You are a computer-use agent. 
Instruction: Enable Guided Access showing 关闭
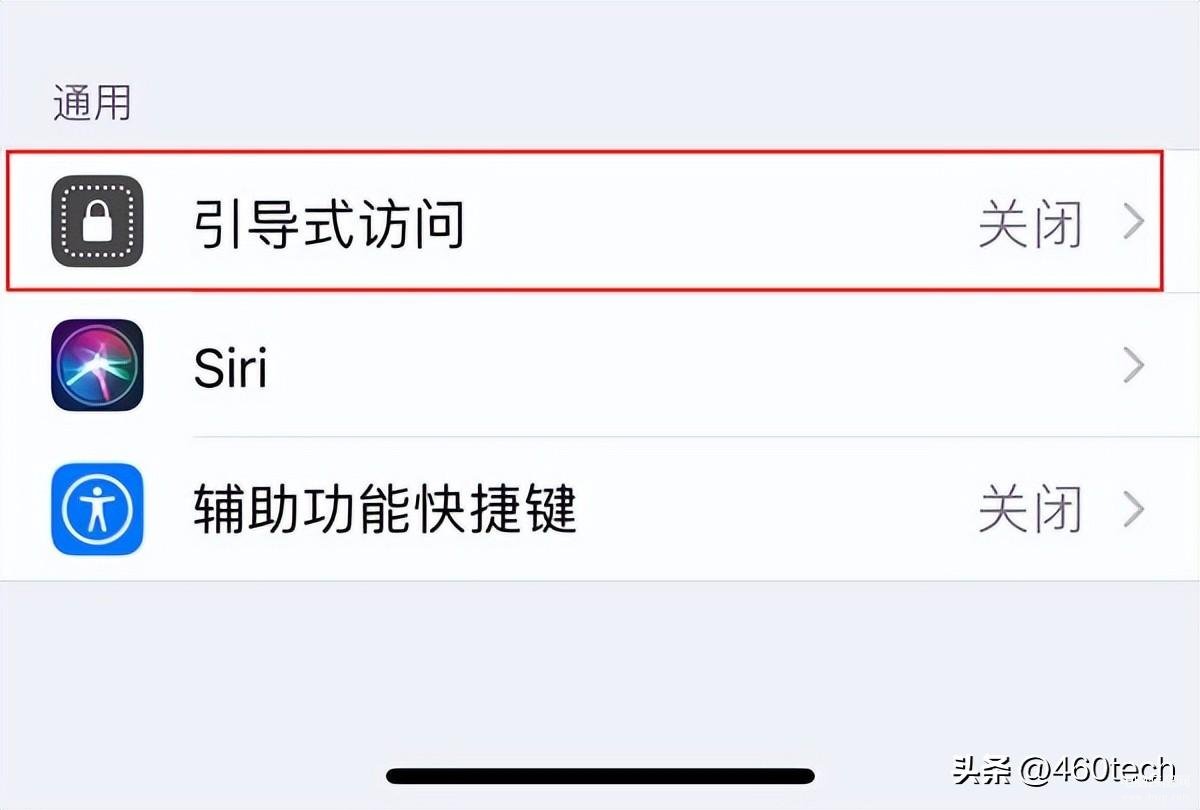click(x=1030, y=222)
